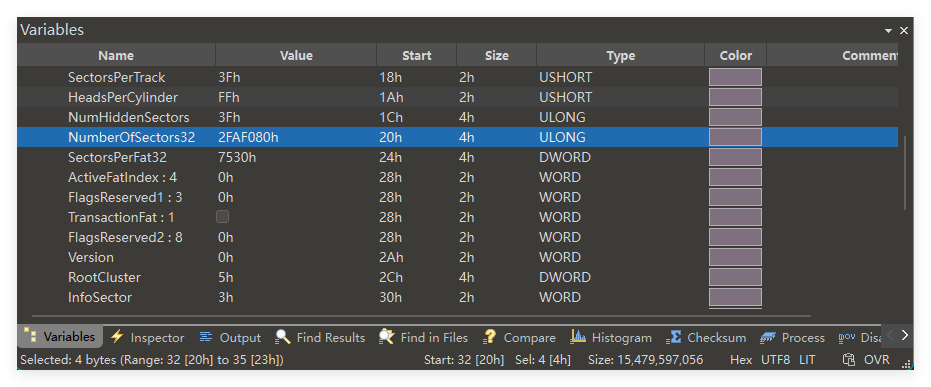Click color swatch for RootCluster row
This screenshot has height=387, width=931.
735,277
